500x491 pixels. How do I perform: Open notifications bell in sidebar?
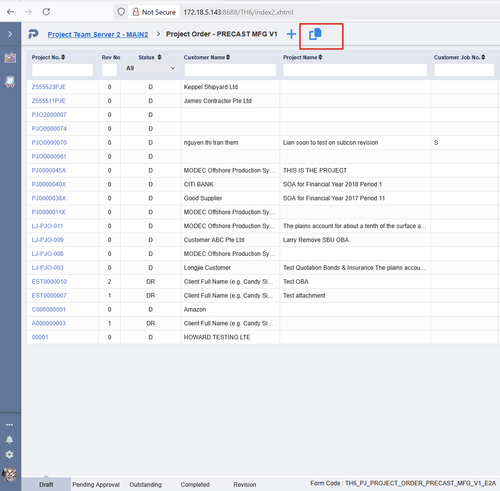[10, 440]
